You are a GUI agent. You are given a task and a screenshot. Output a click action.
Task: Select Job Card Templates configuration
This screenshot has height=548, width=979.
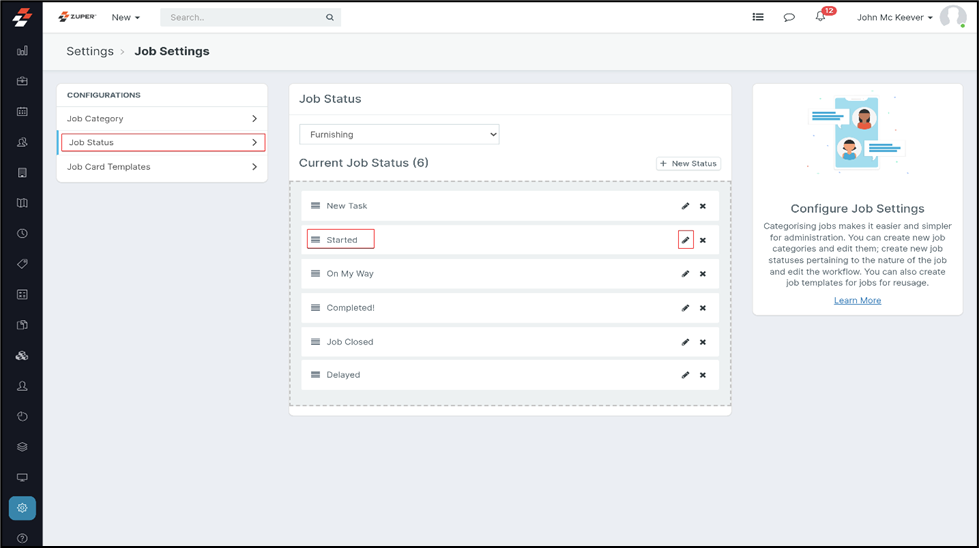162,167
